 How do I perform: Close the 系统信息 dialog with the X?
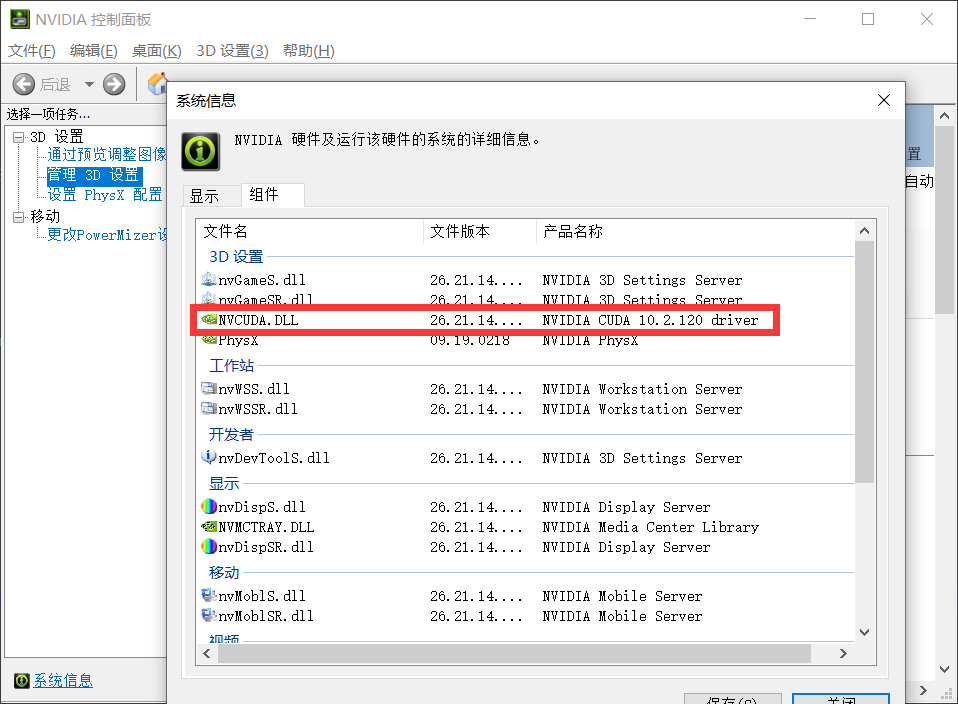pos(883,100)
